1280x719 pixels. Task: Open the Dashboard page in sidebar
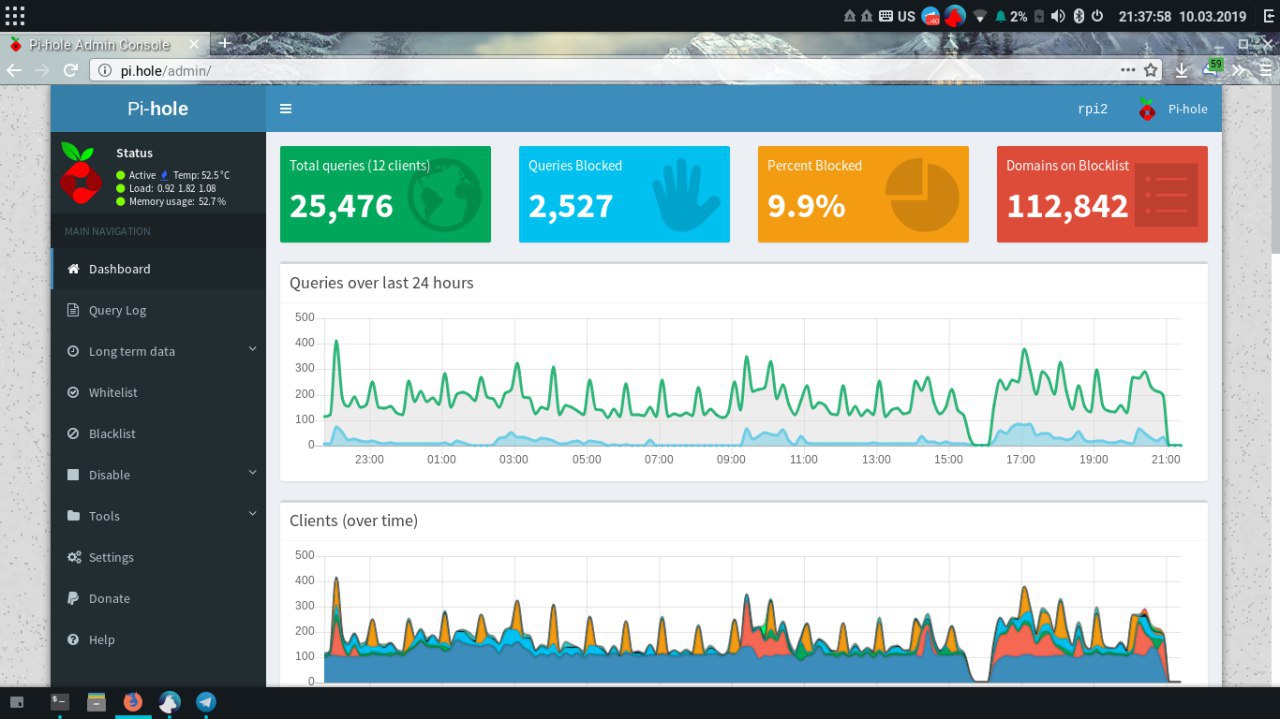click(158, 269)
